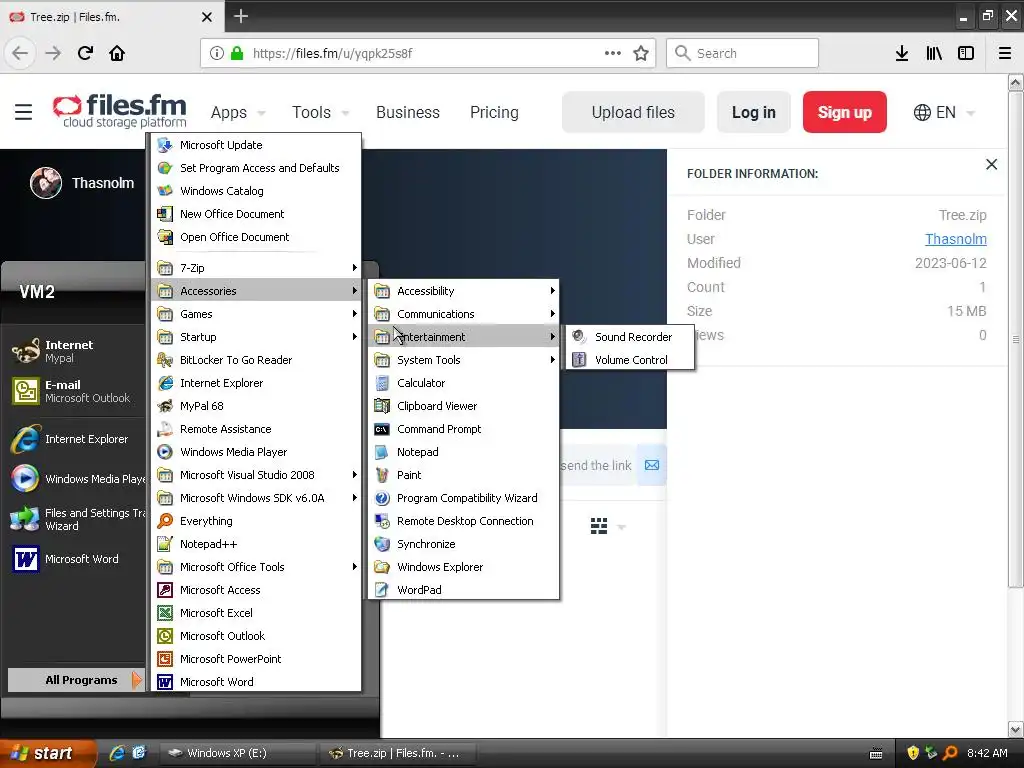Open Synchronize
This screenshot has height=768, width=1024.
coord(464,543)
